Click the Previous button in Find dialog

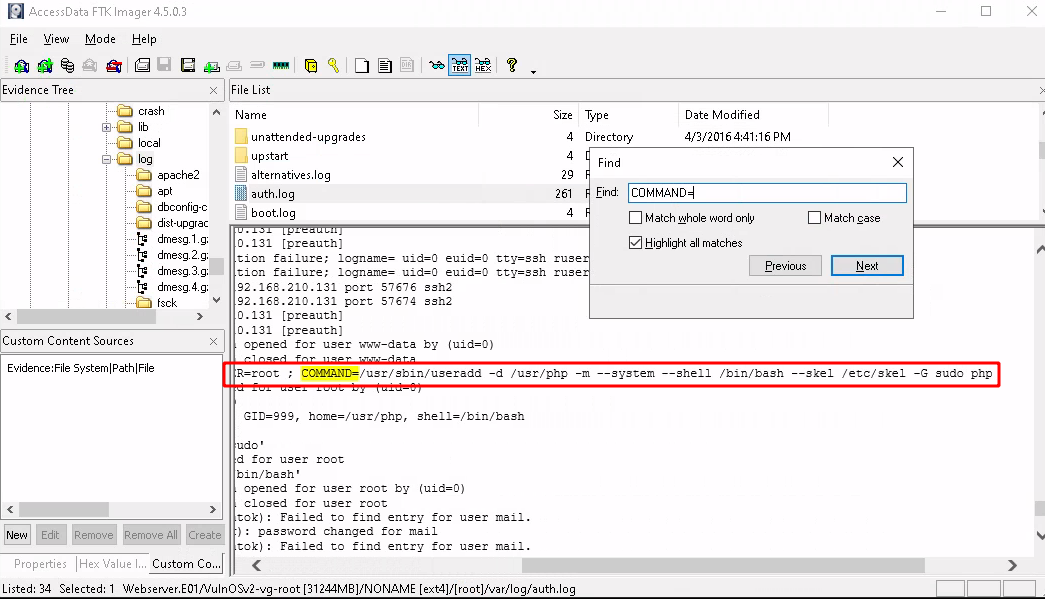point(785,266)
